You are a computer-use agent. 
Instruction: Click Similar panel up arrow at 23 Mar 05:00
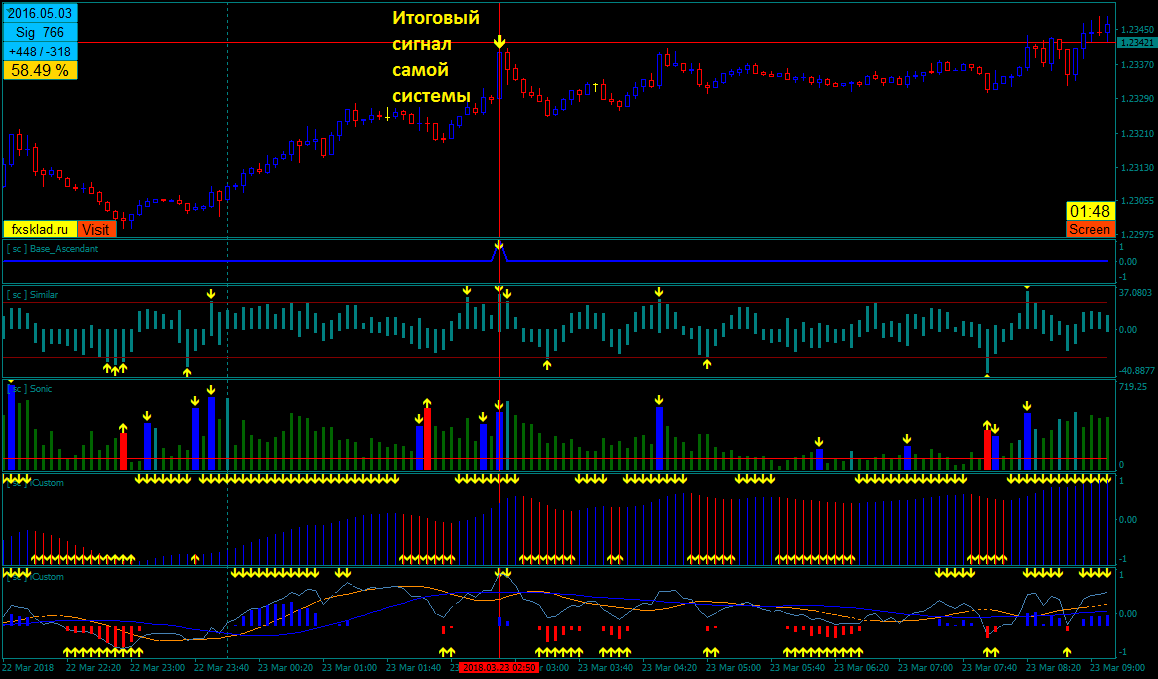coord(707,364)
